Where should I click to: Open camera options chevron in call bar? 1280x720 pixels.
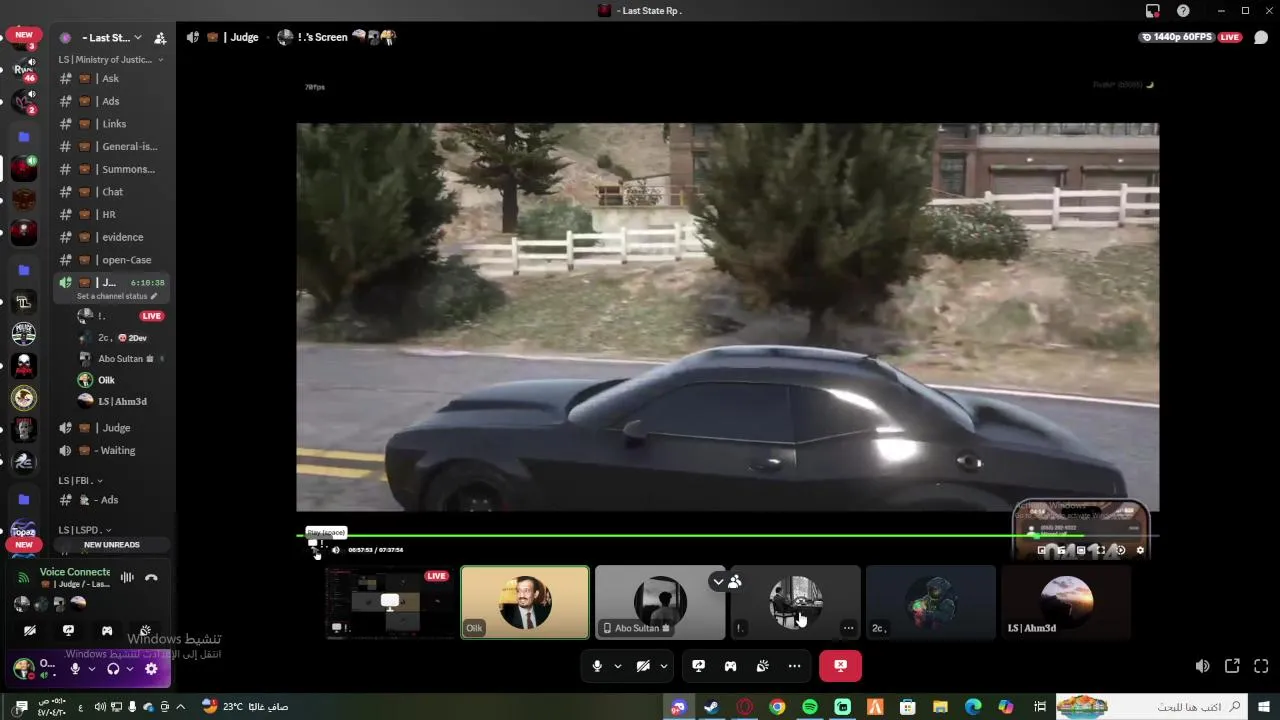[664, 666]
